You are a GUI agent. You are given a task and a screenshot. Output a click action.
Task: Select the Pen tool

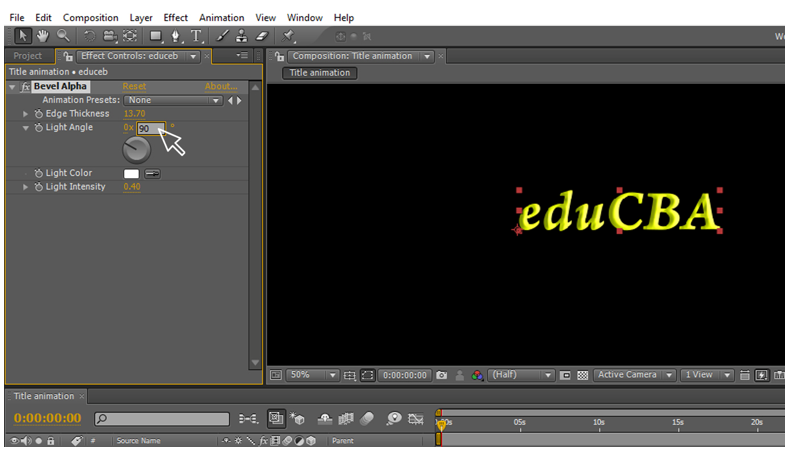(x=175, y=36)
